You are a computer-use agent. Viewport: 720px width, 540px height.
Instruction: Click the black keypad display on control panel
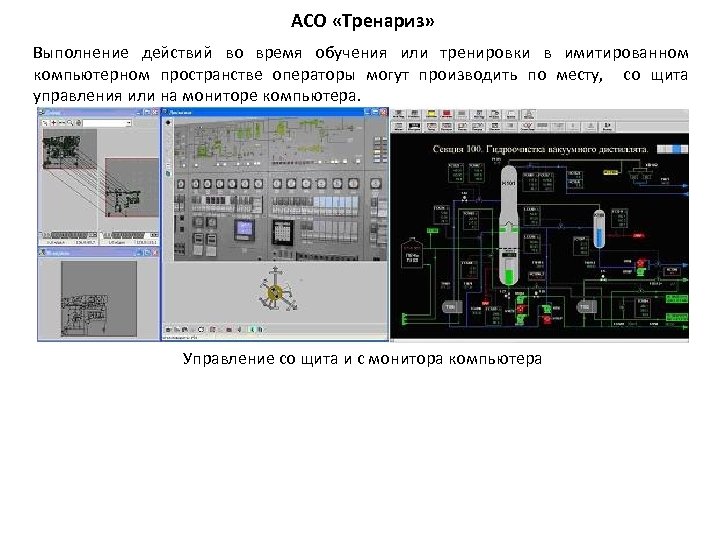coord(283,232)
